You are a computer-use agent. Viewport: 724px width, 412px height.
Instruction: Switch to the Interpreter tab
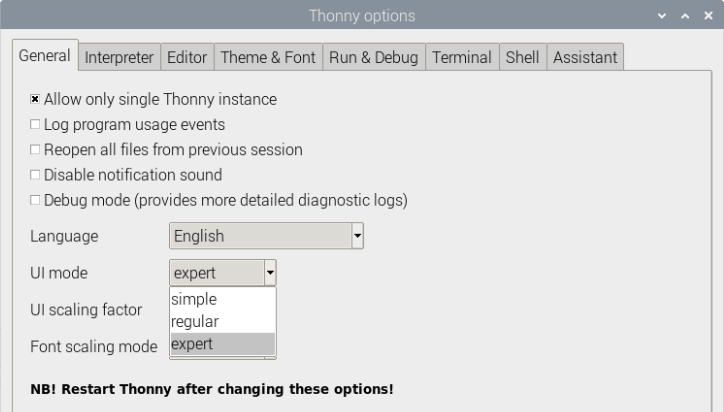tap(119, 57)
